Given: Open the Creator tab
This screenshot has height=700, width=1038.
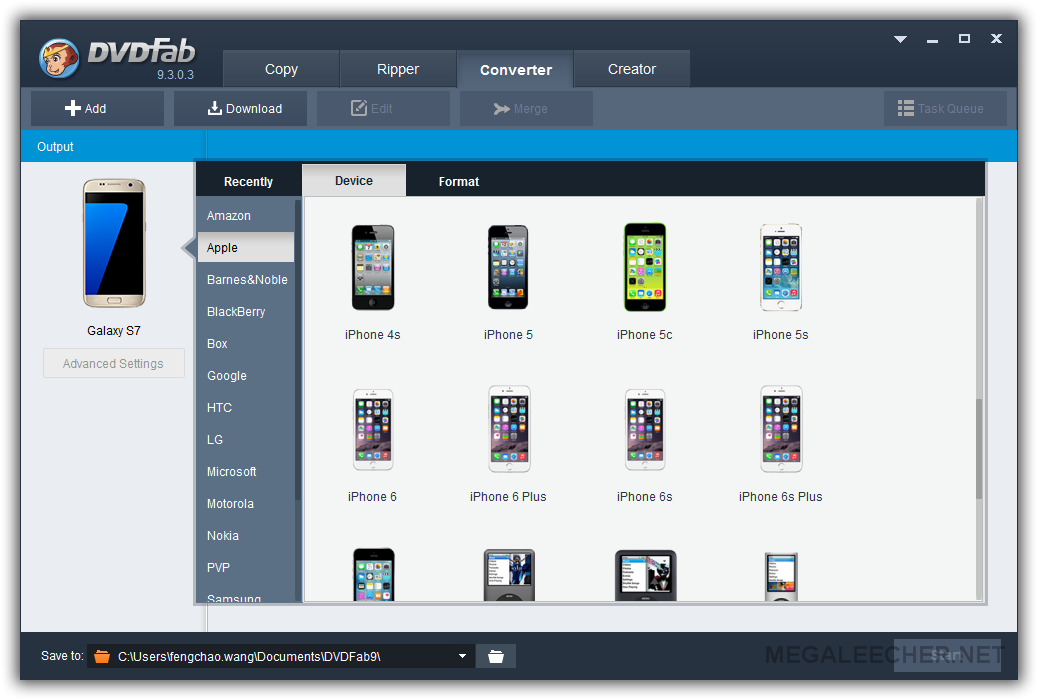Looking at the screenshot, I should click(x=632, y=69).
